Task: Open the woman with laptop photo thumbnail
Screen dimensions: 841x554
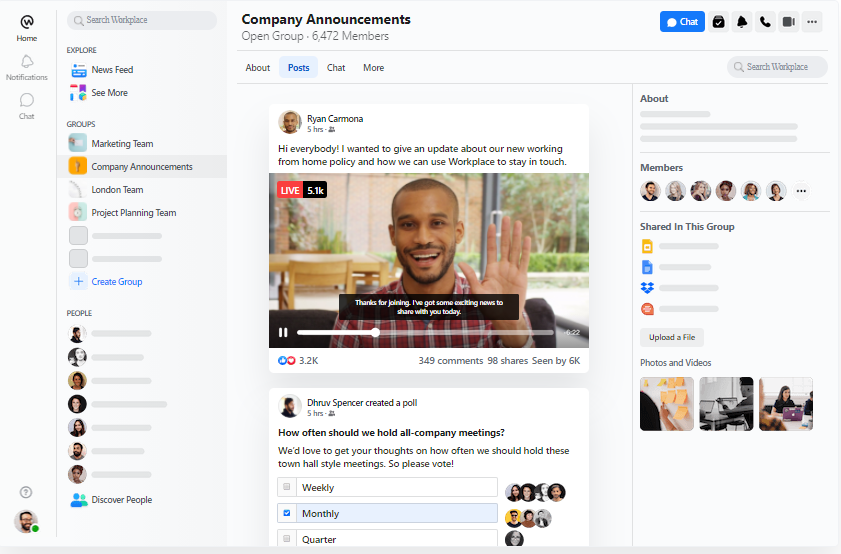Action: coord(786,404)
